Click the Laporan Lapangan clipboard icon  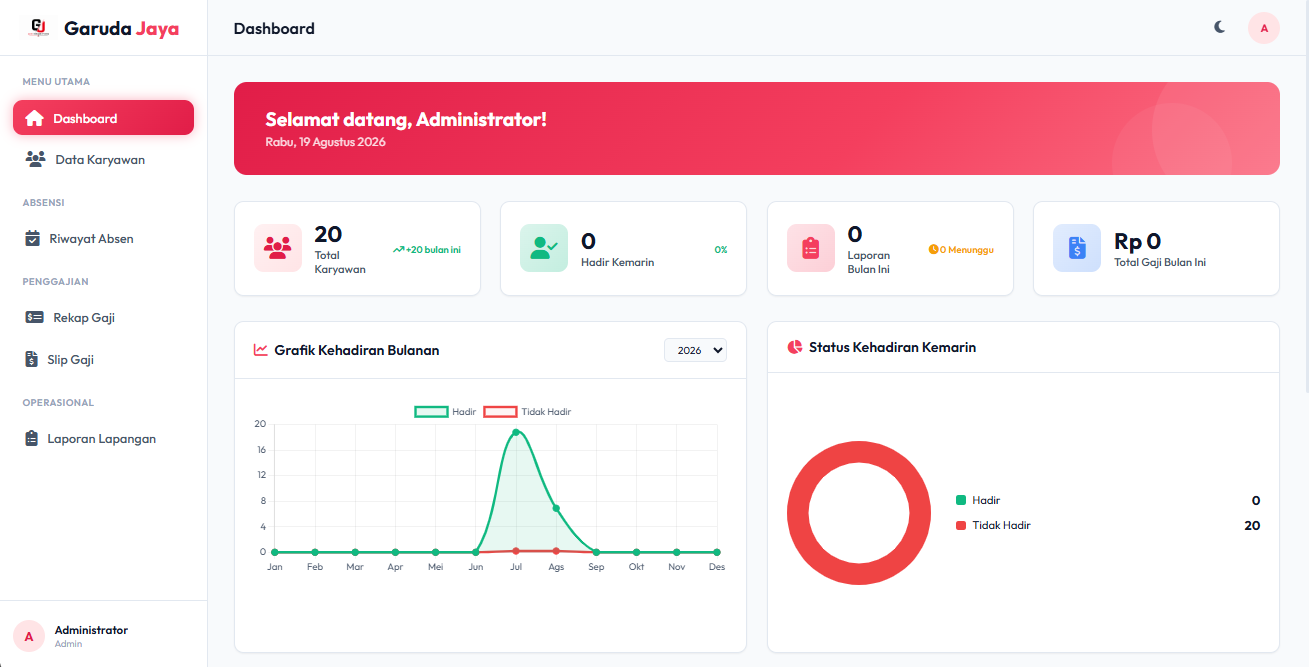[x=31, y=439]
